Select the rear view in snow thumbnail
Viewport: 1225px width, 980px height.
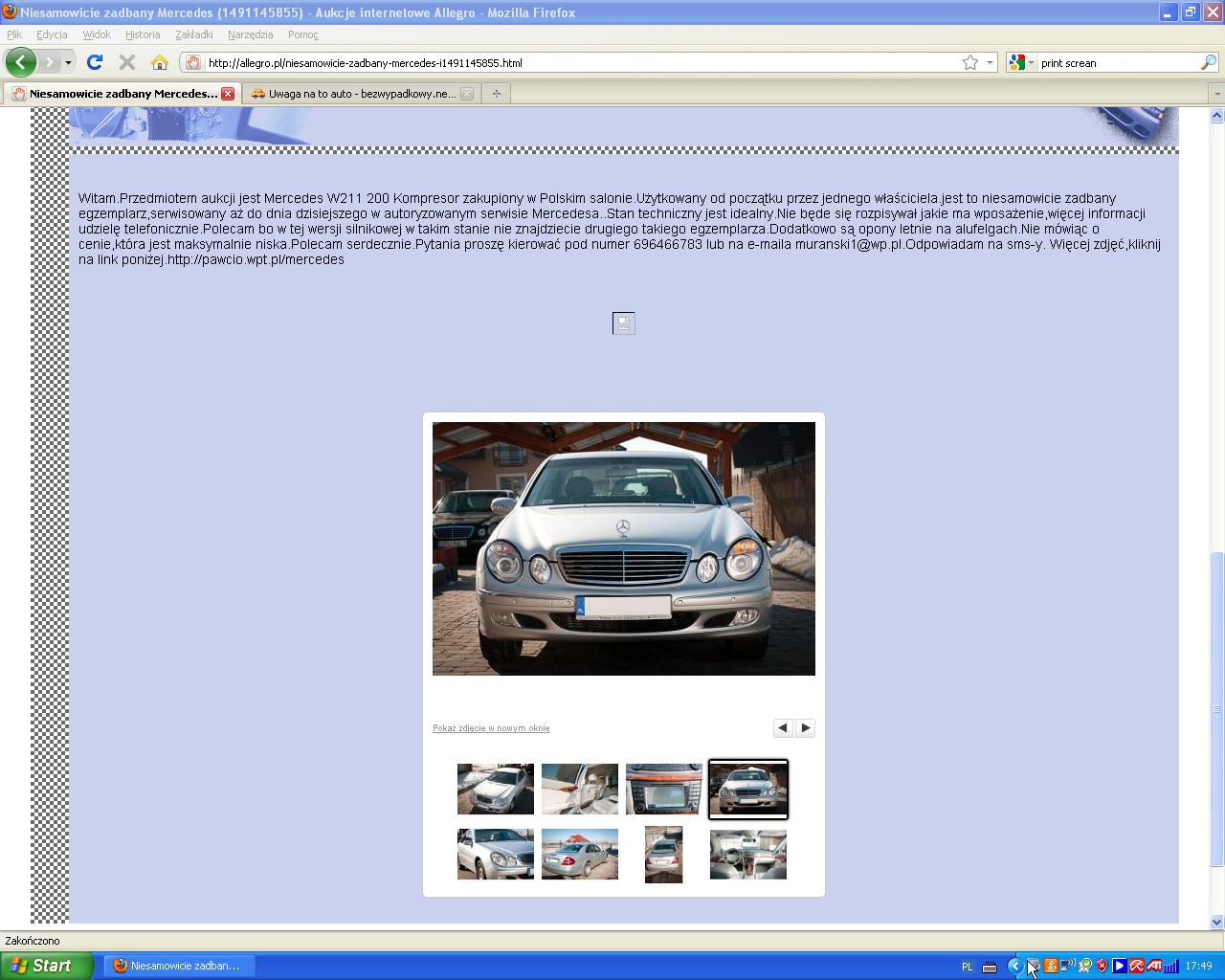[580, 855]
